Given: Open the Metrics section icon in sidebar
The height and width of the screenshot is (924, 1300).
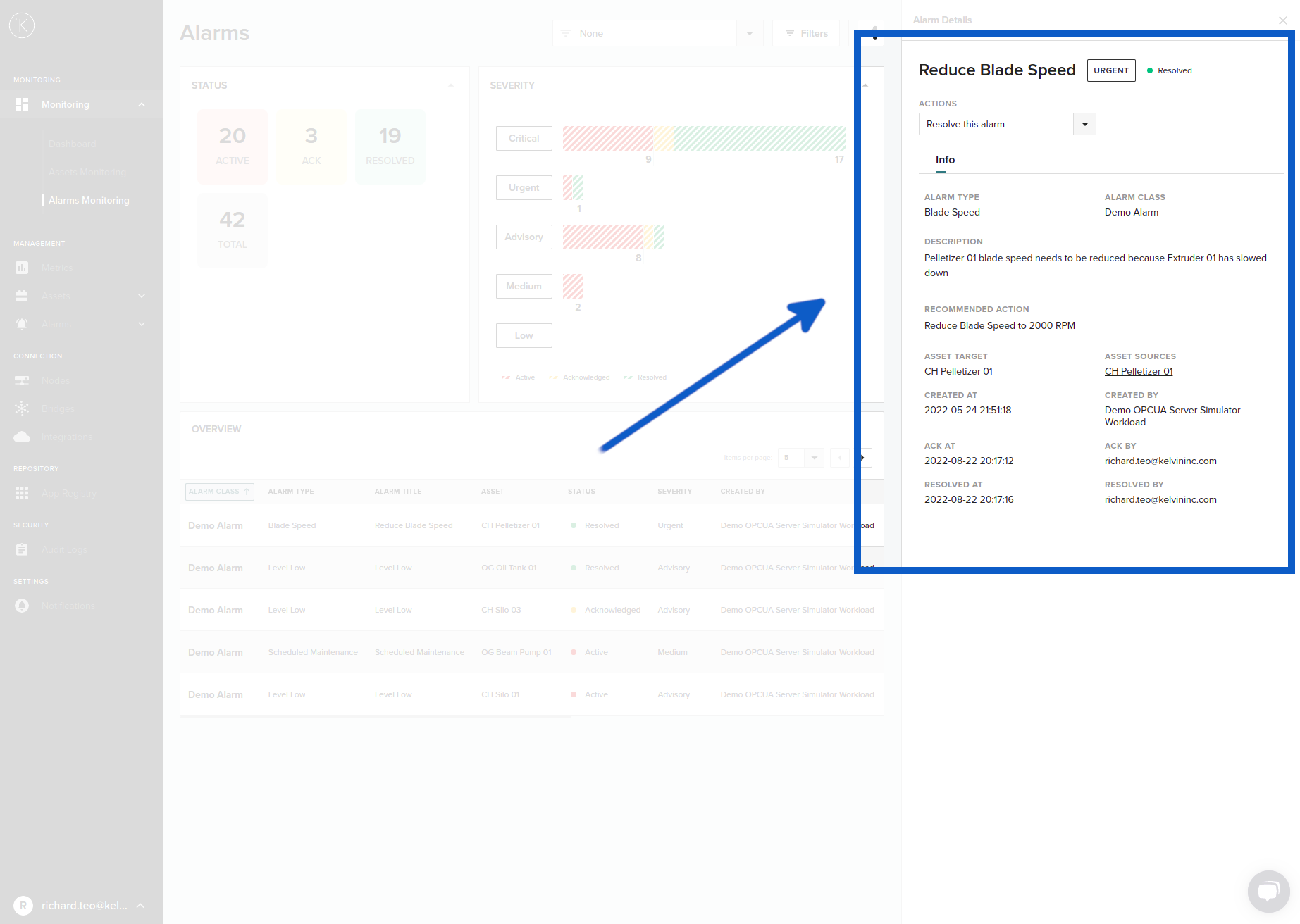Looking at the screenshot, I should pyautogui.click(x=22, y=268).
